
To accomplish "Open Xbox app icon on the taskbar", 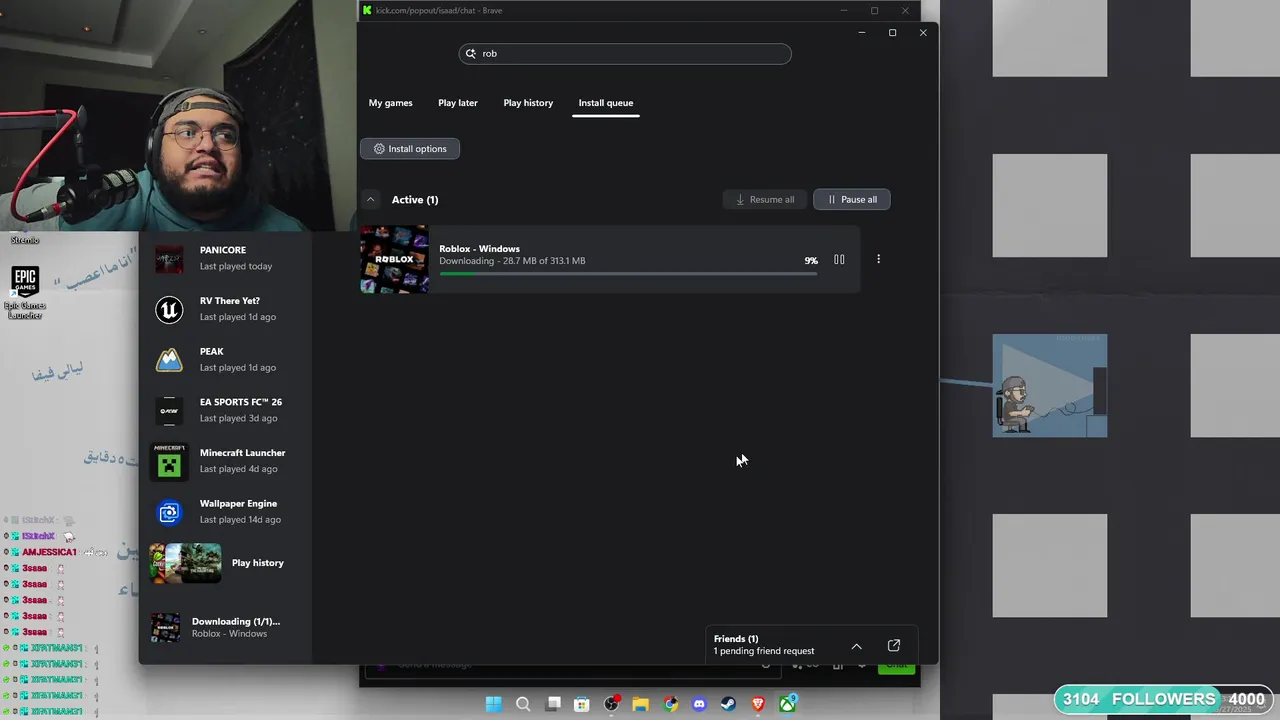I will tap(788, 704).
